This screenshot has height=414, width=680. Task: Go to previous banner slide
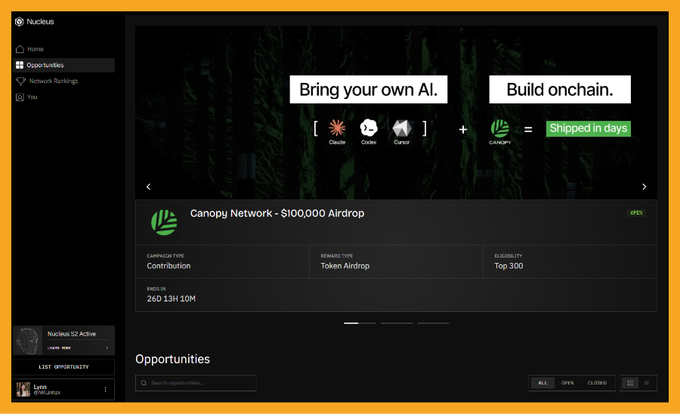(148, 187)
